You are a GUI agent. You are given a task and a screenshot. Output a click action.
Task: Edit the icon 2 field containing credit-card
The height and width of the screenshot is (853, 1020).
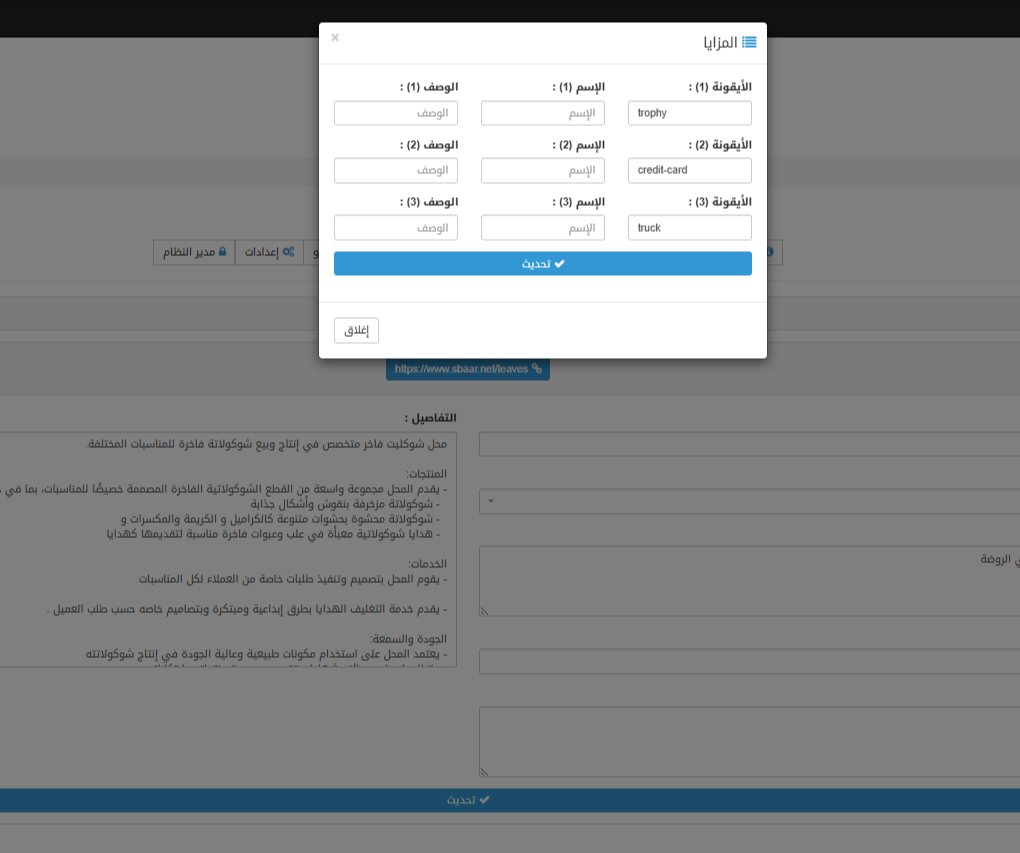690,171
